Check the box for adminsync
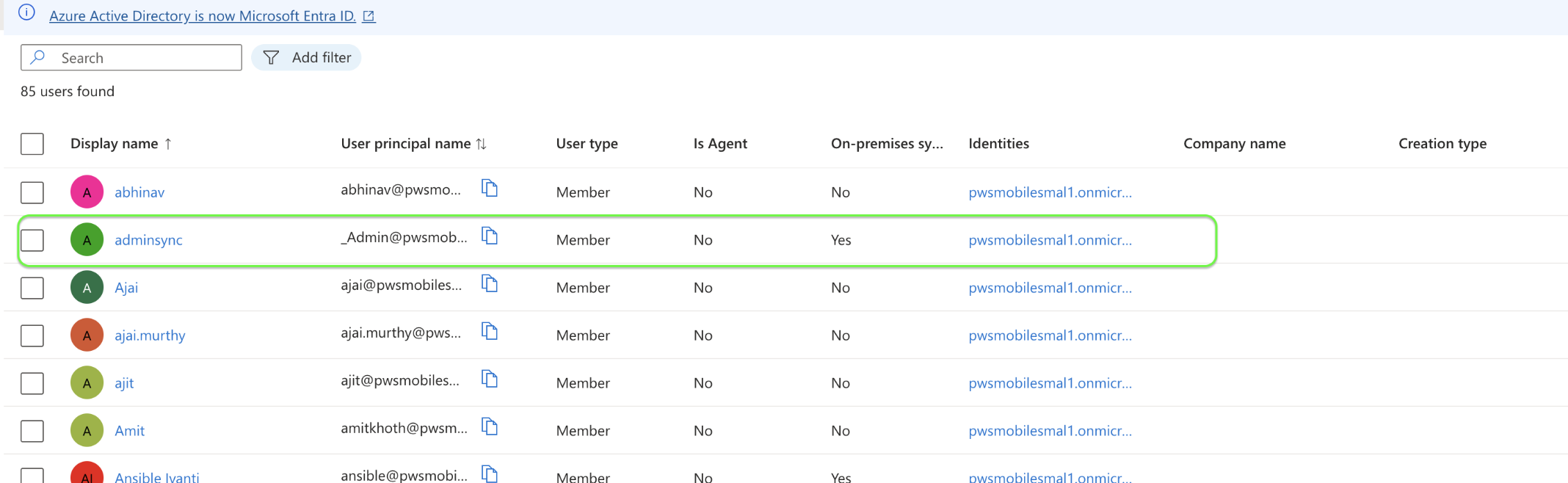The height and width of the screenshot is (483, 1568). [32, 240]
